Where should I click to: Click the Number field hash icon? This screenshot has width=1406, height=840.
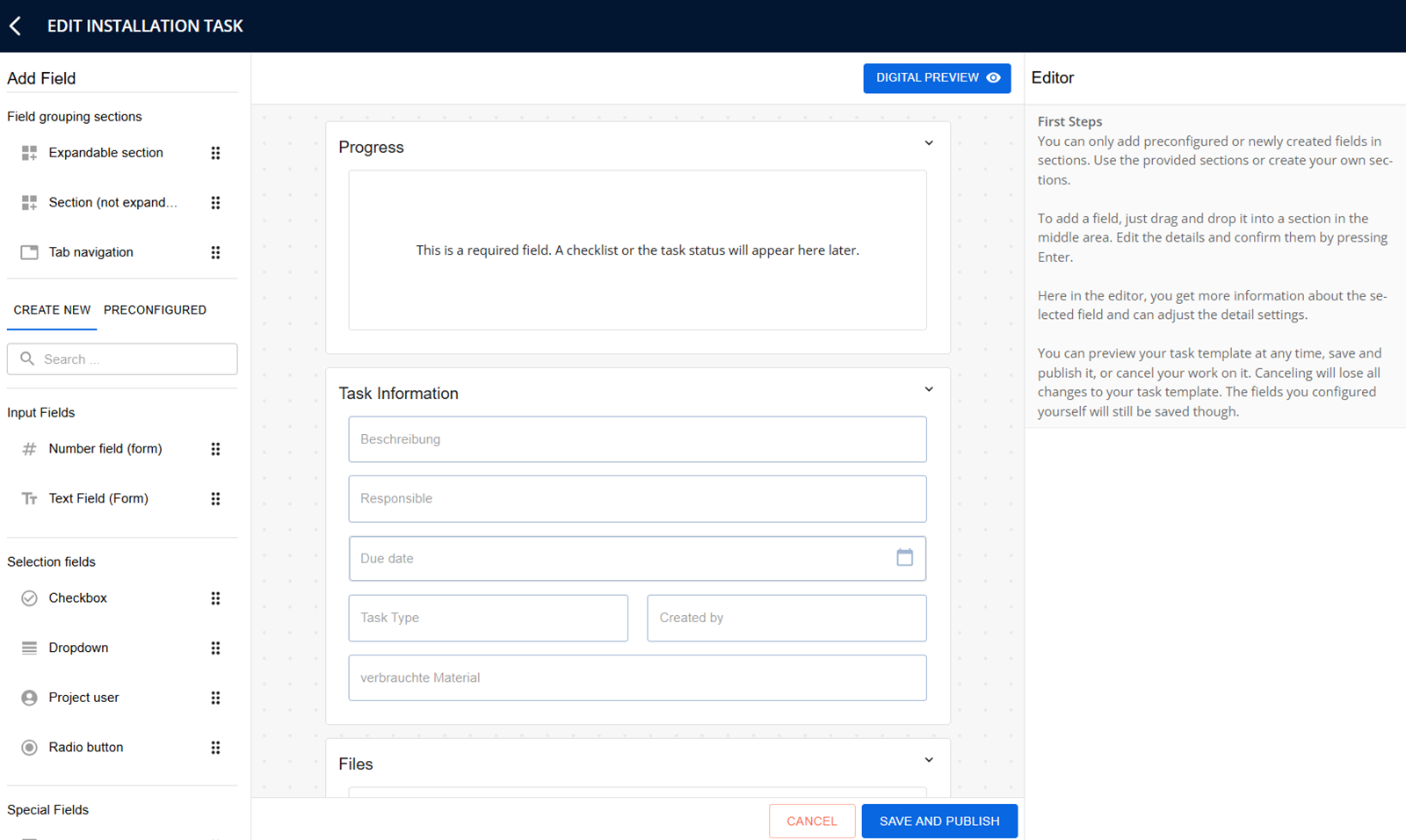pos(29,449)
